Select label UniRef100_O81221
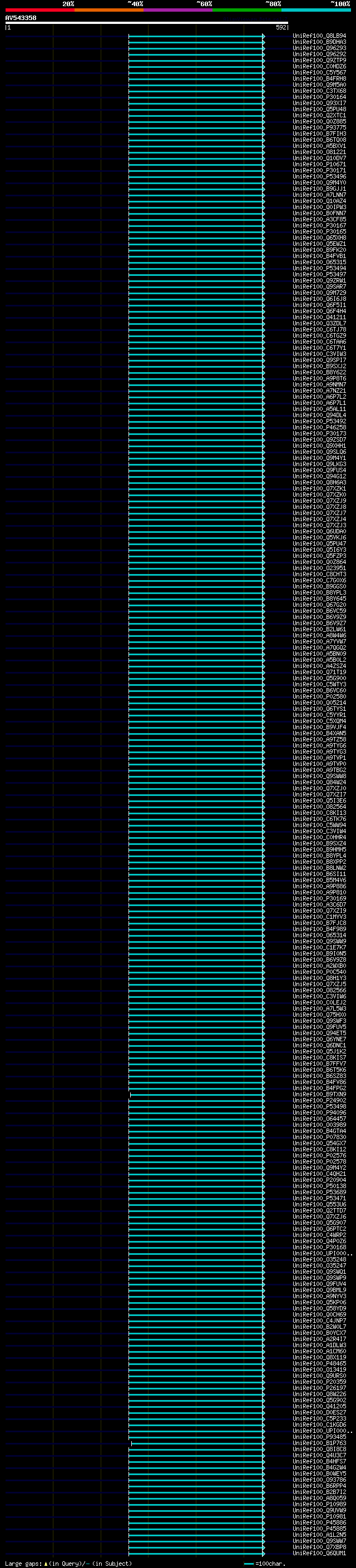 (319, 152)
